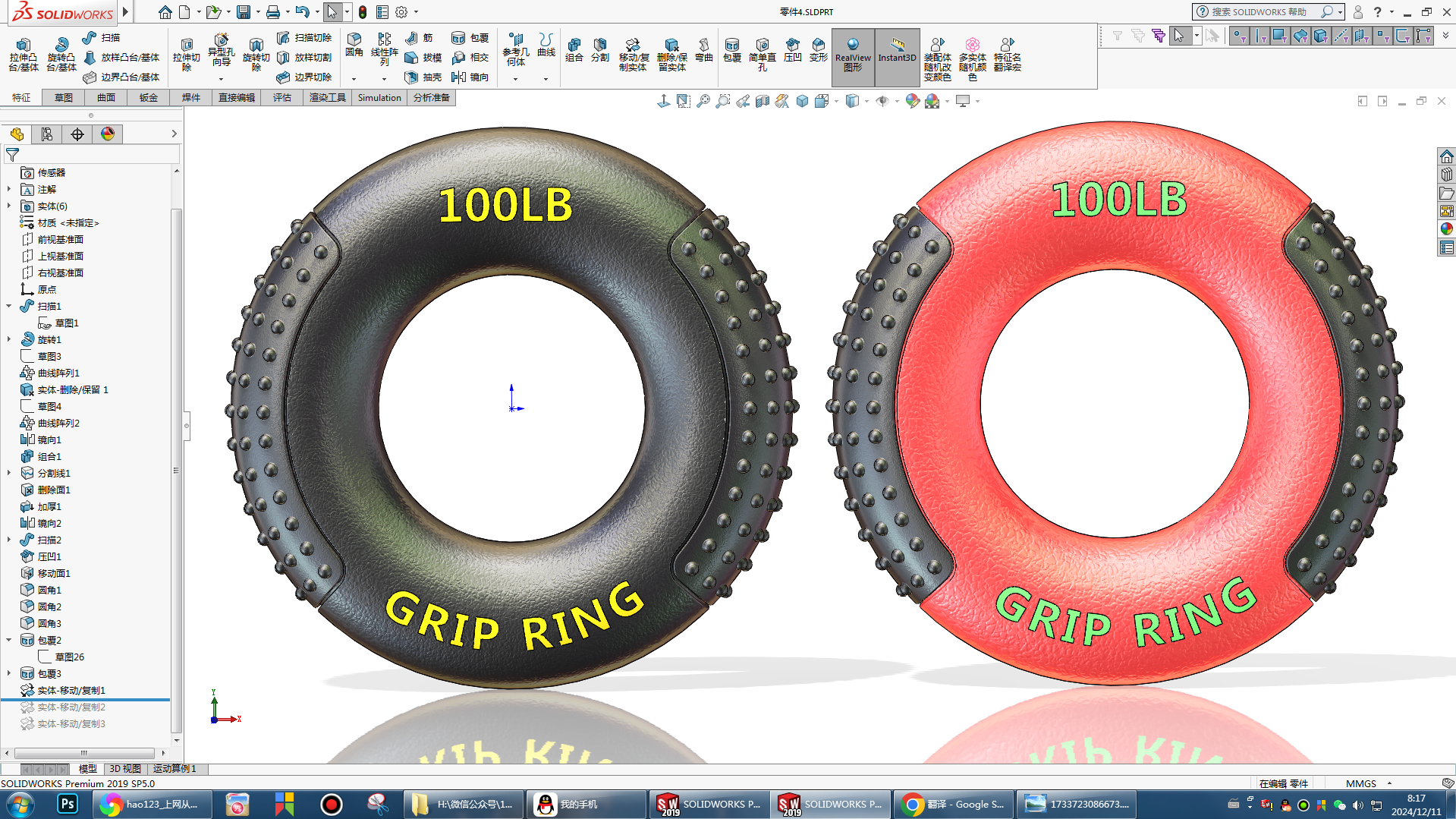The image size is (1456, 819).
Task: Click the MMGS unit system in status bar
Action: (1360, 783)
